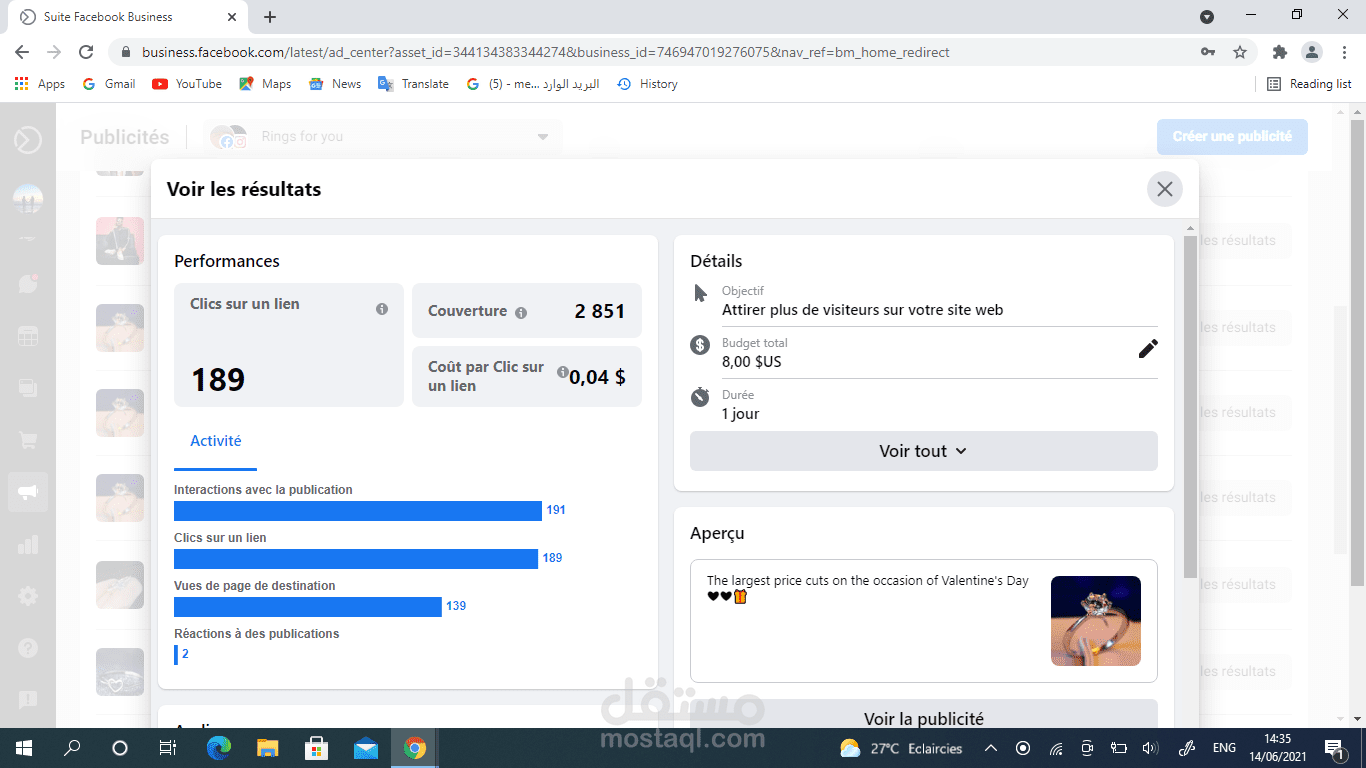Open Gmail bookmark
The image size is (1366, 768).
coord(109,84)
